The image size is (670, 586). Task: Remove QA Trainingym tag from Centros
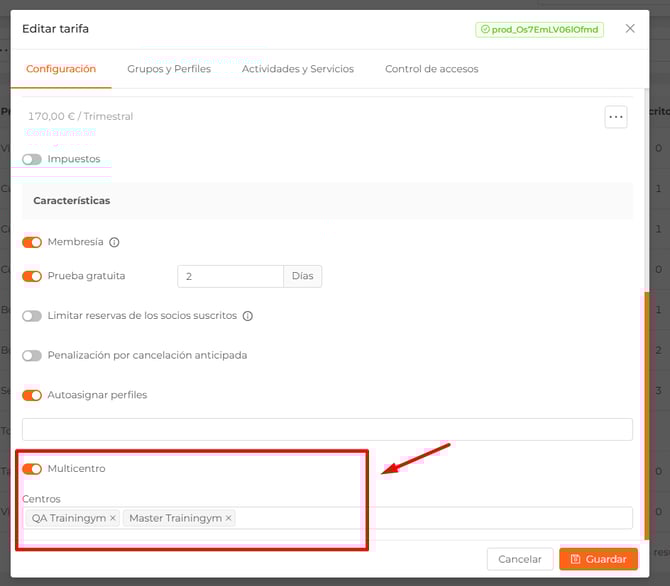point(113,518)
